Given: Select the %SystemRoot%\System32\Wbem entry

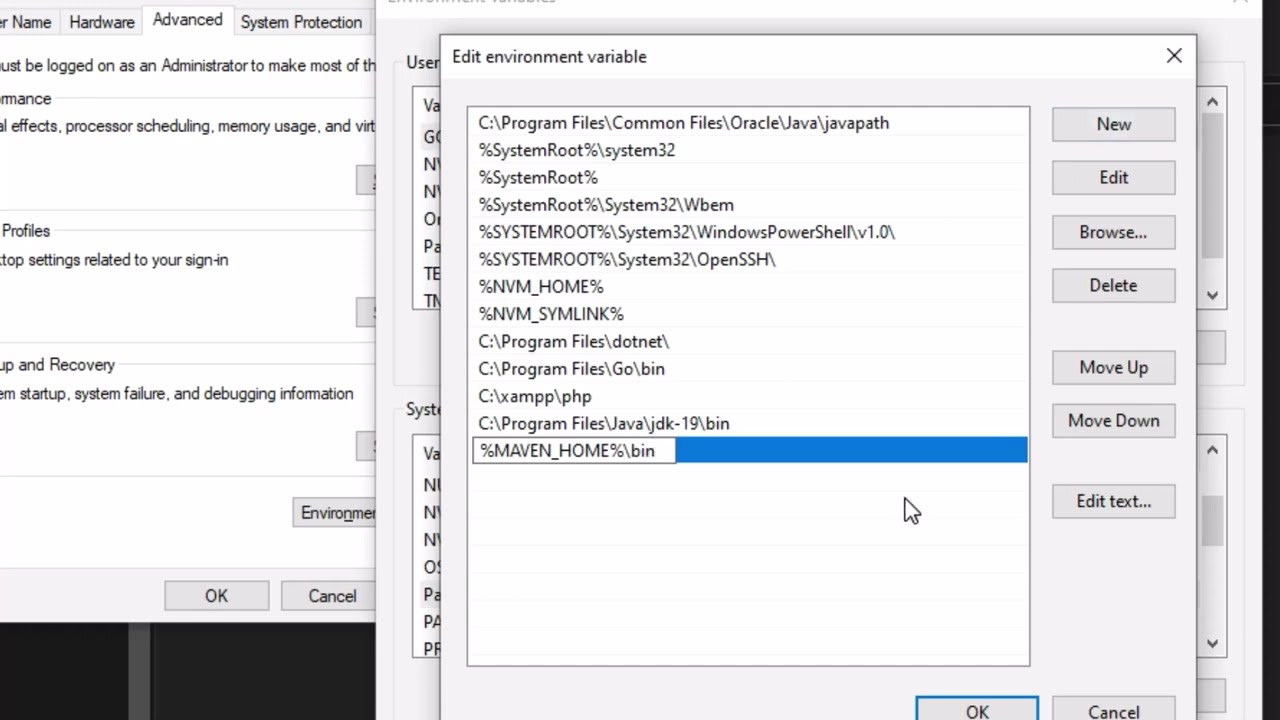Looking at the screenshot, I should click(x=748, y=205).
